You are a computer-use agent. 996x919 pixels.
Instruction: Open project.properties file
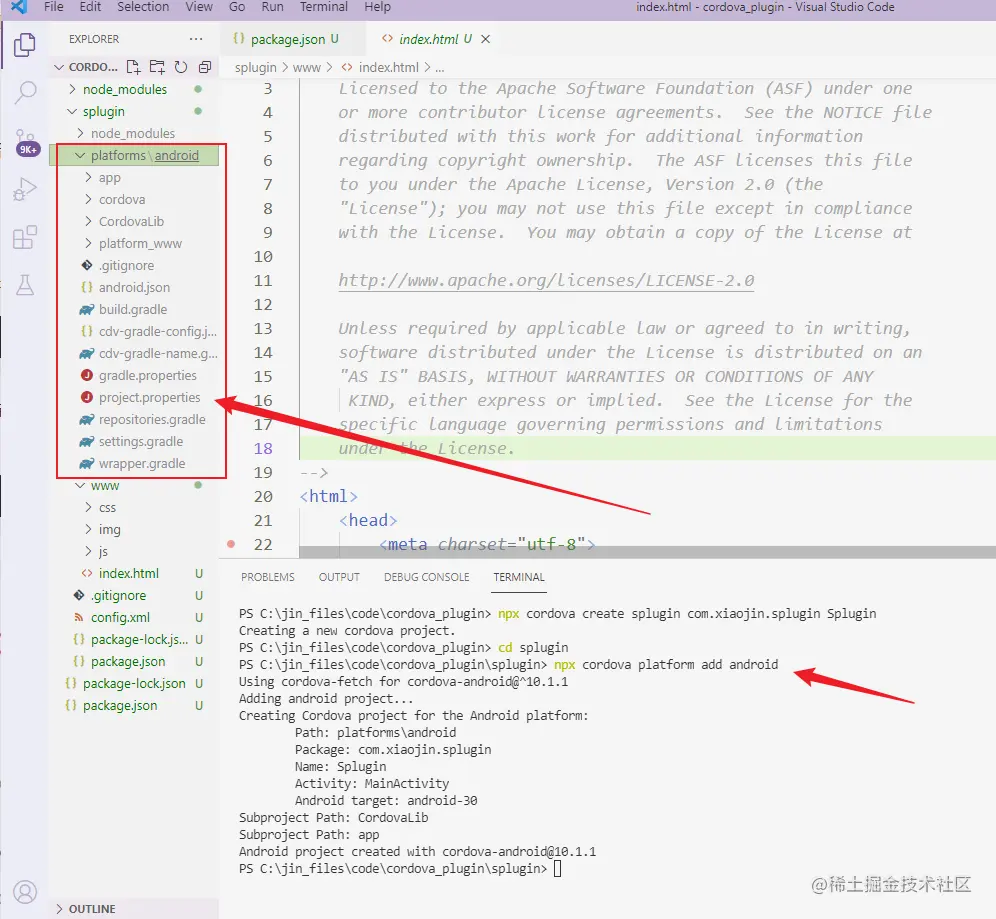pos(149,398)
